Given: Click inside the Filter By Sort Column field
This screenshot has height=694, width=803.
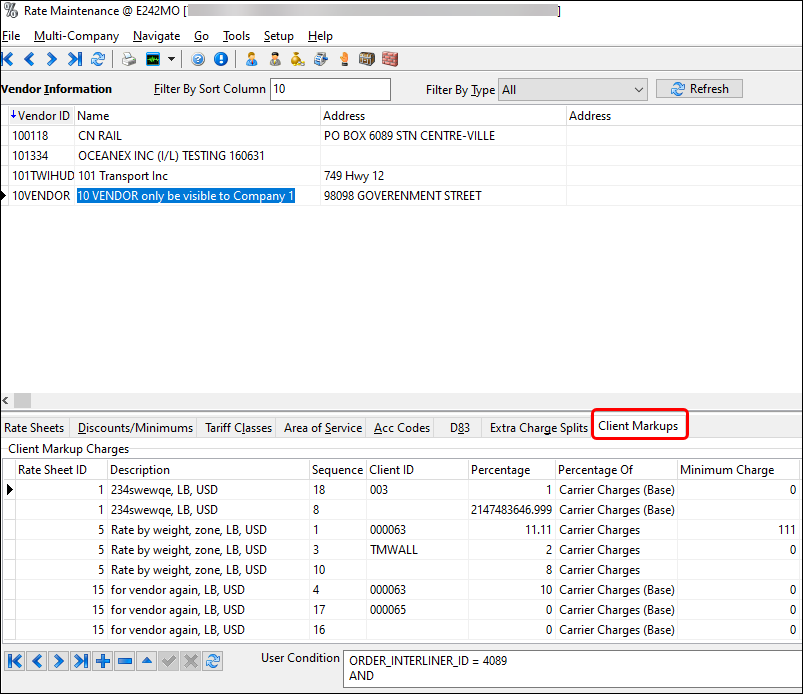Looking at the screenshot, I should pos(330,89).
